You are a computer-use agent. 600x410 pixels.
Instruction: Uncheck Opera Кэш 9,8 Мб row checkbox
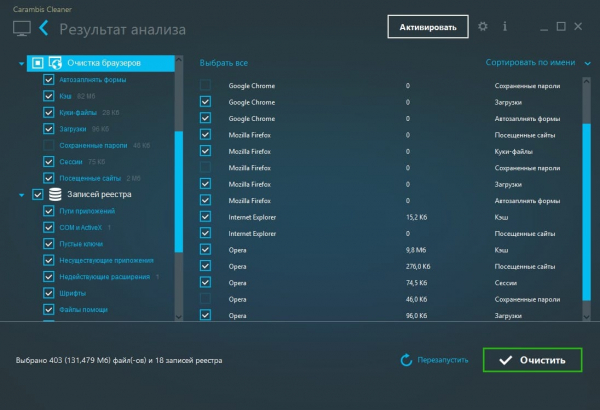(x=205, y=250)
